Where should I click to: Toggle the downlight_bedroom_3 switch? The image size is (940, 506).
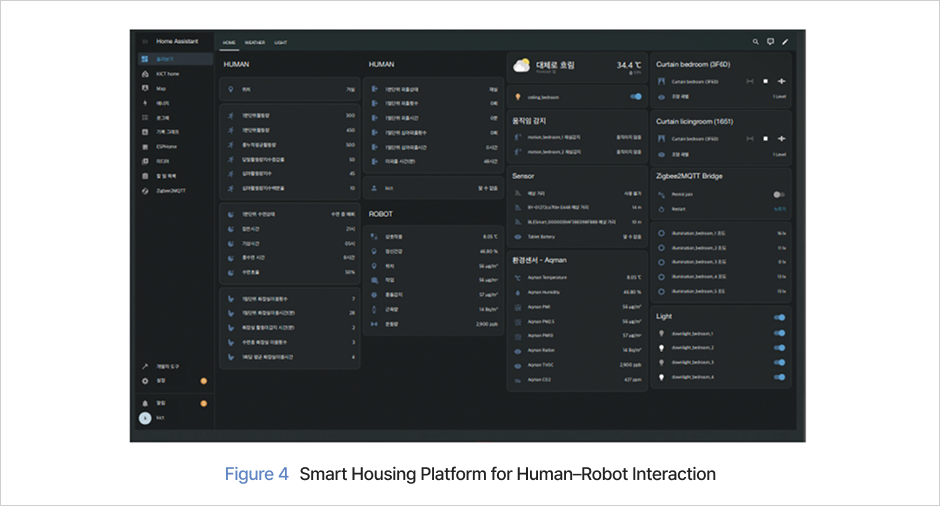[779, 362]
